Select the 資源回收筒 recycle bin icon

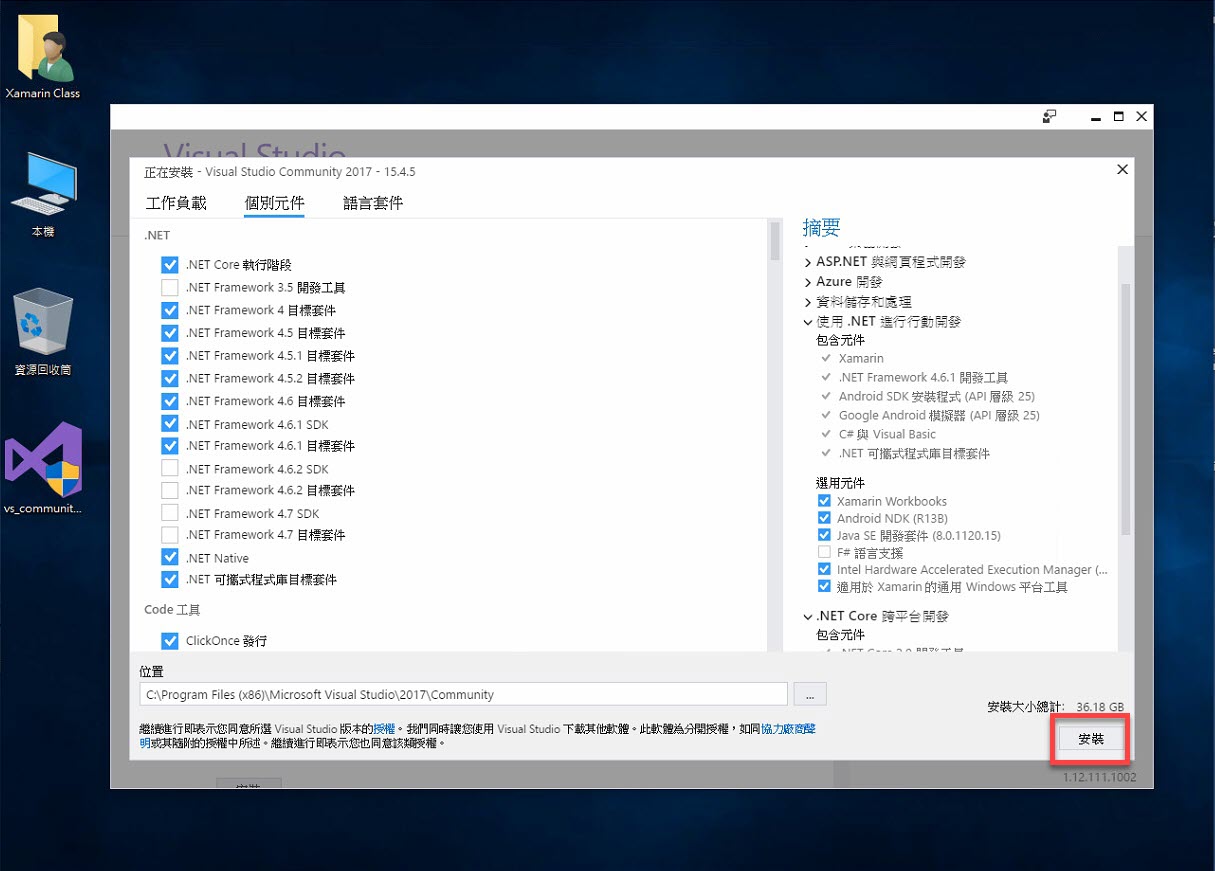click(43, 331)
